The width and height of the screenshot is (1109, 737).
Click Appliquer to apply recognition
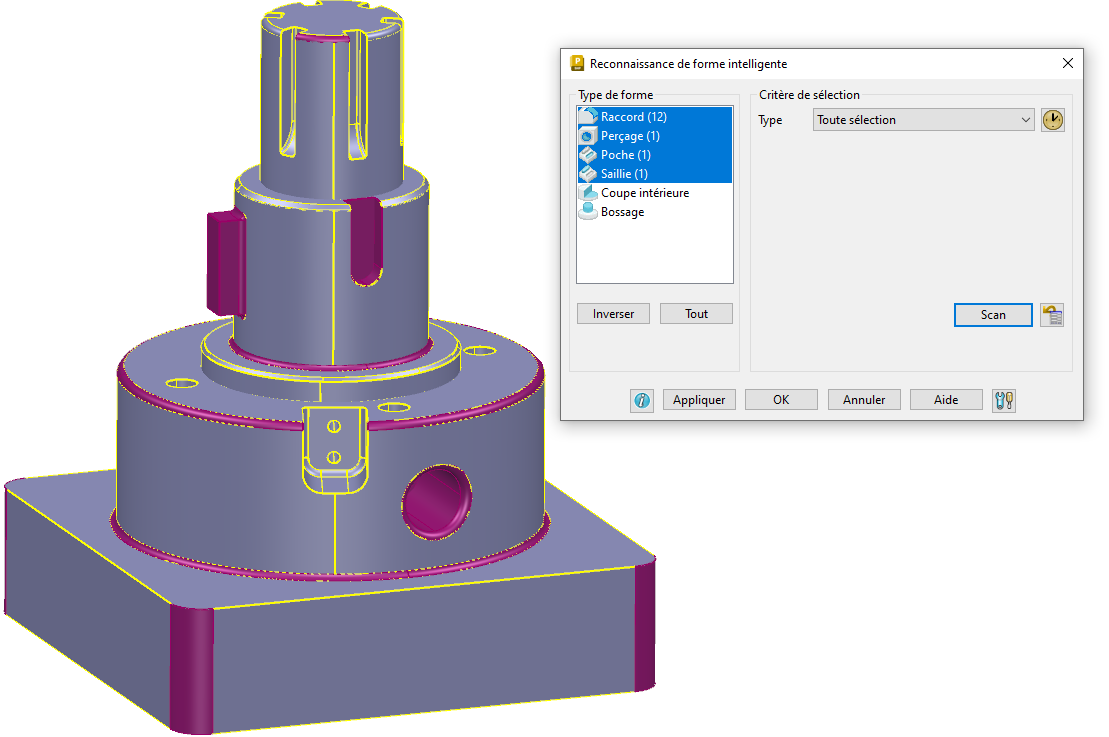click(x=699, y=400)
